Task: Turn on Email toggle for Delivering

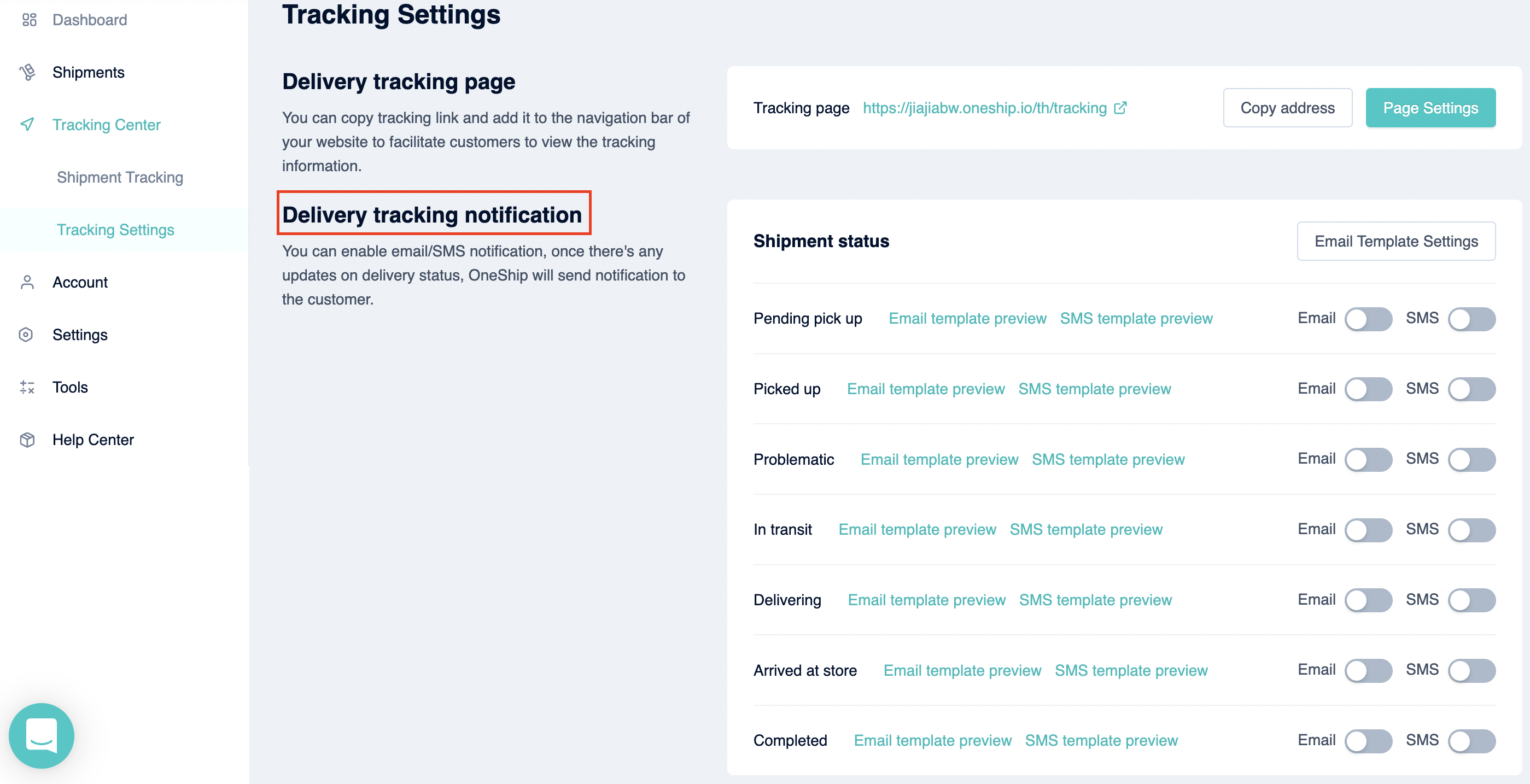Action: pyautogui.click(x=1368, y=600)
